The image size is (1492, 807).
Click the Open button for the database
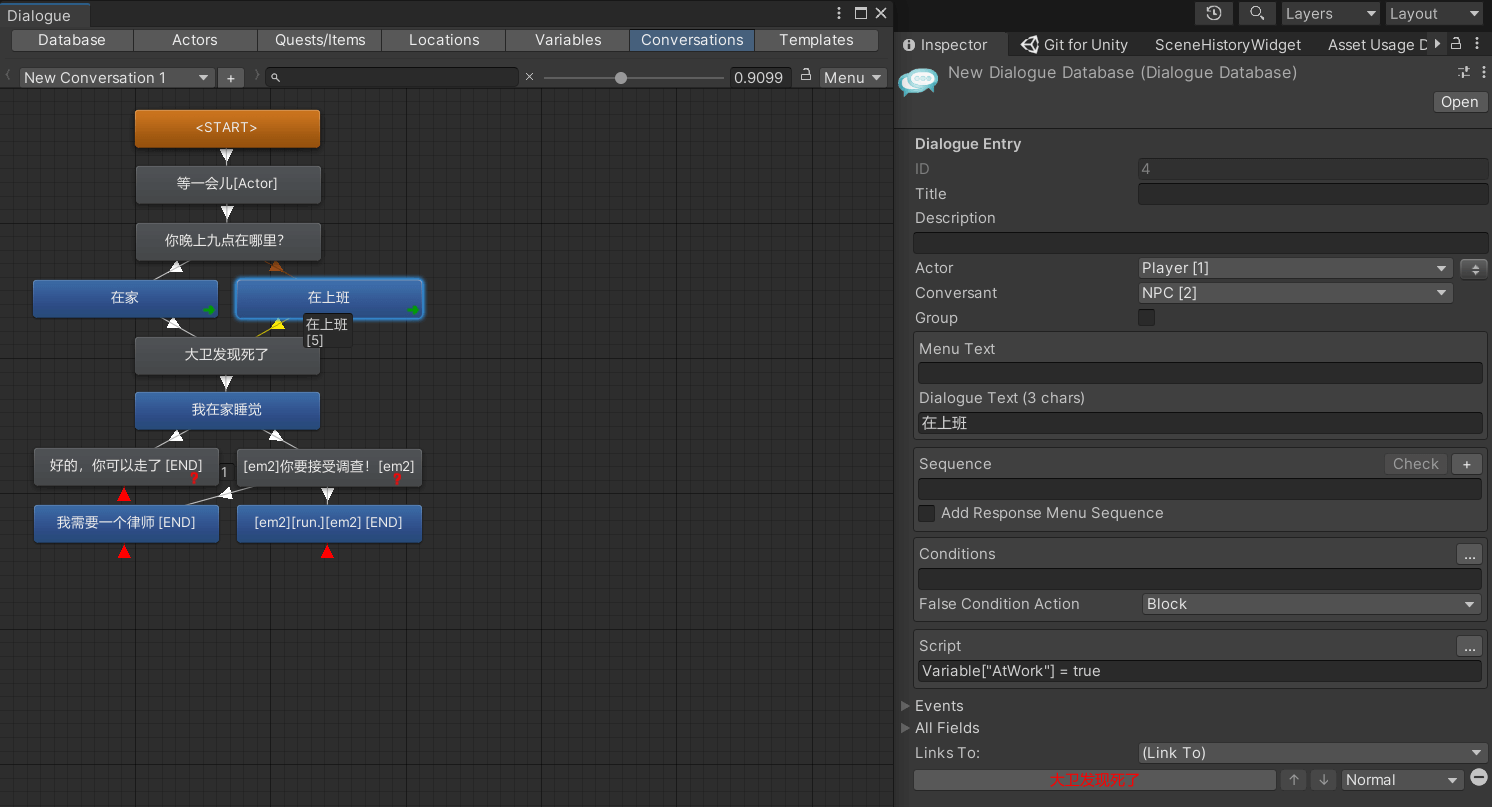pyautogui.click(x=1459, y=102)
